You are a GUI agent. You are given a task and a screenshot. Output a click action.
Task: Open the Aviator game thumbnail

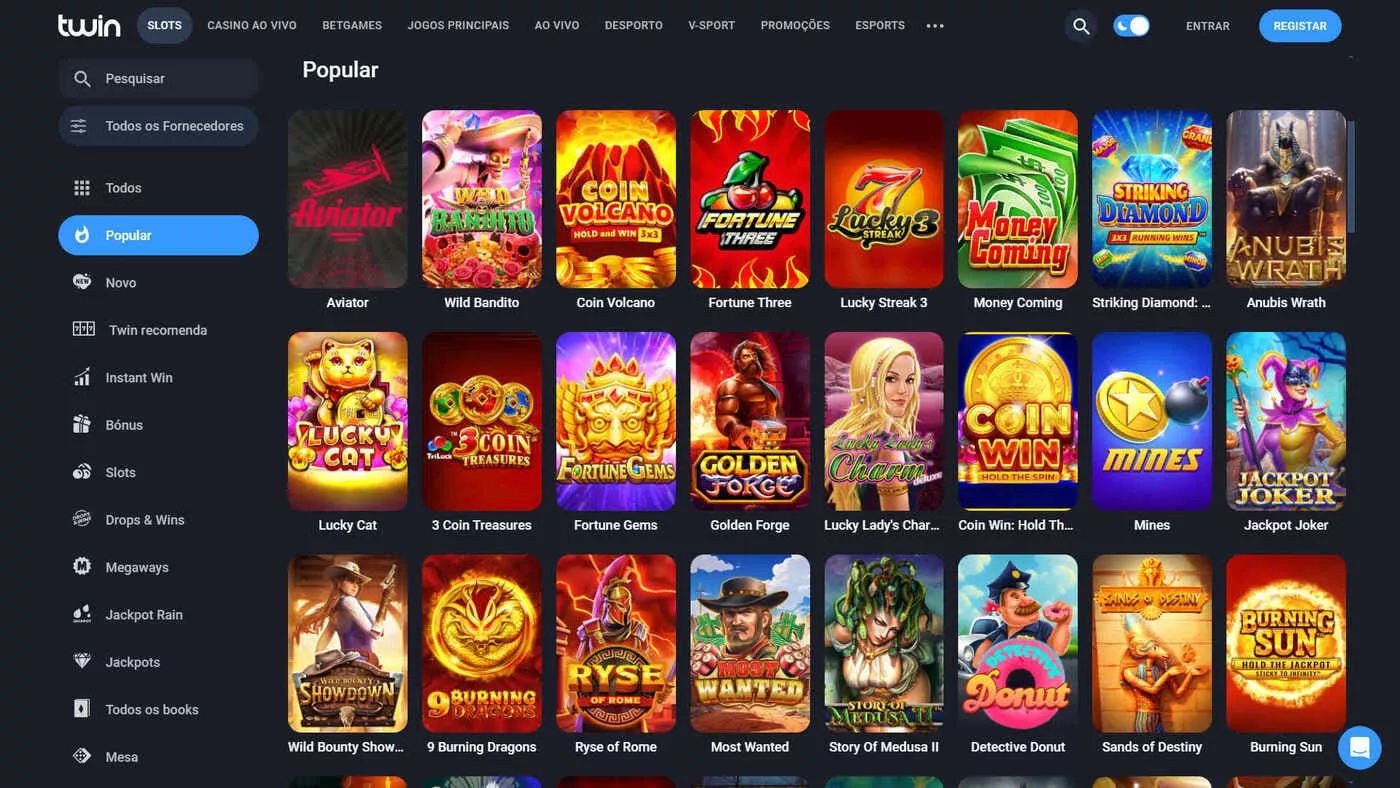click(x=348, y=199)
